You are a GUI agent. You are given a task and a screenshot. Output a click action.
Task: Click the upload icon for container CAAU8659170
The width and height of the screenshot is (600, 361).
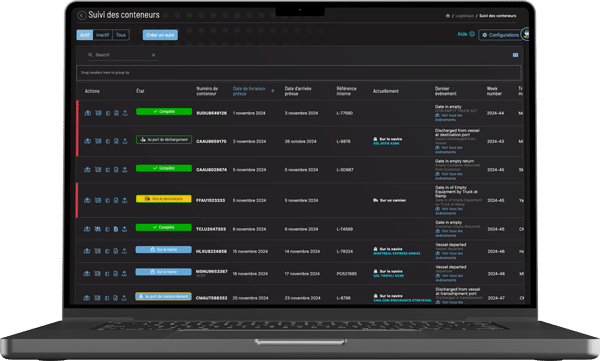[x=125, y=141]
